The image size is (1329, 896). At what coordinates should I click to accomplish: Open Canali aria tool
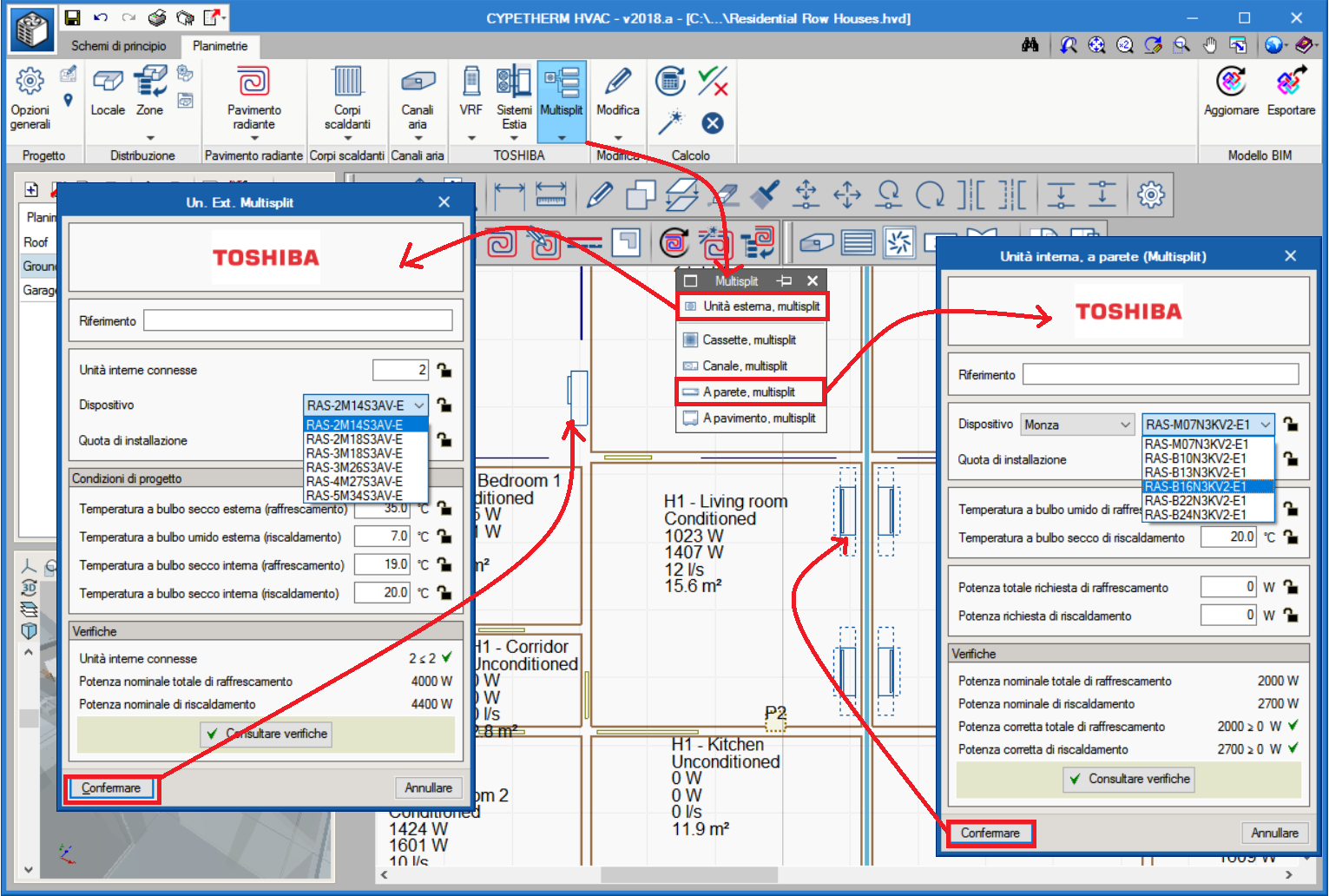point(418,98)
